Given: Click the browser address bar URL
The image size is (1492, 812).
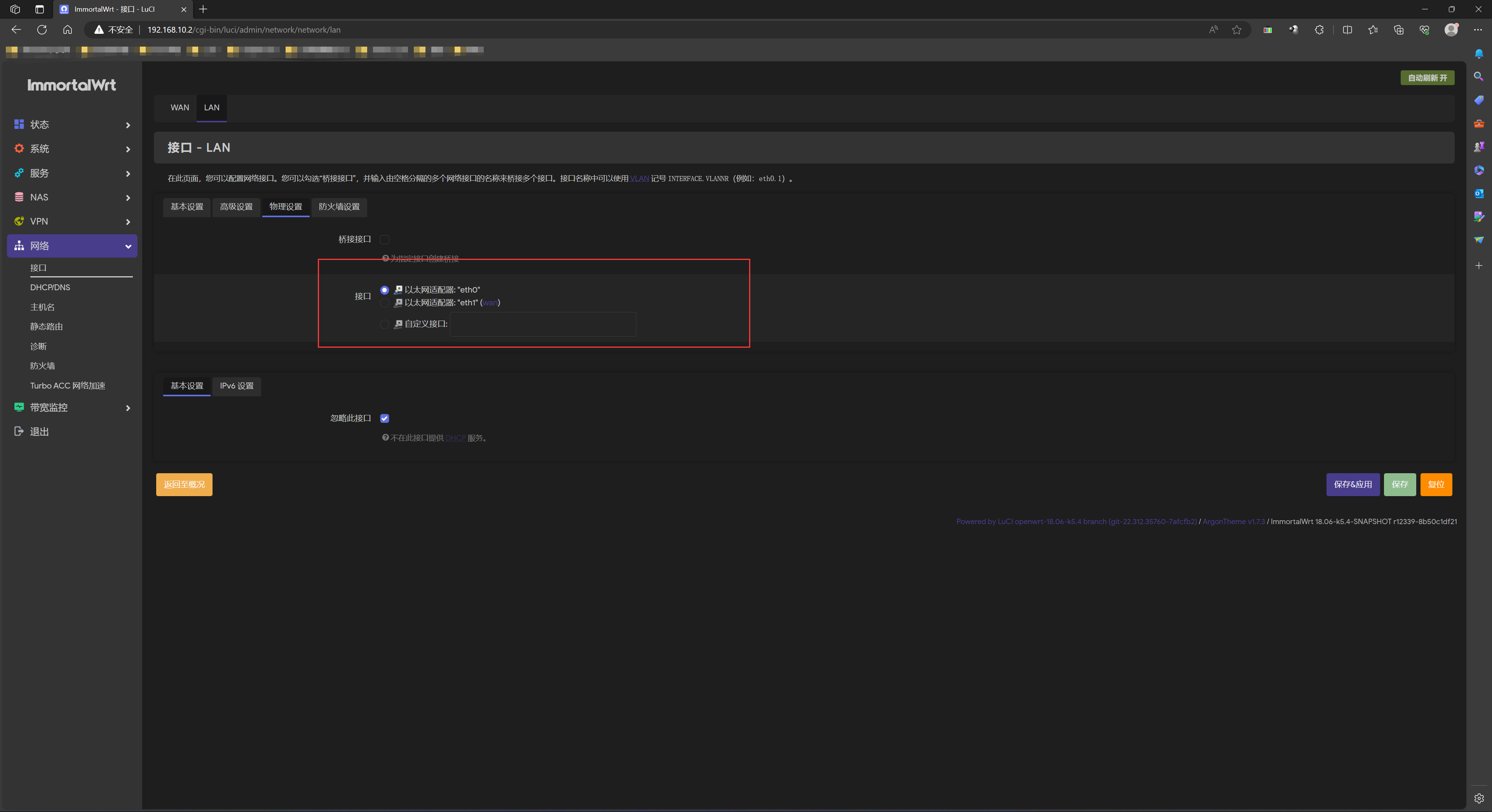Looking at the screenshot, I should (244, 30).
